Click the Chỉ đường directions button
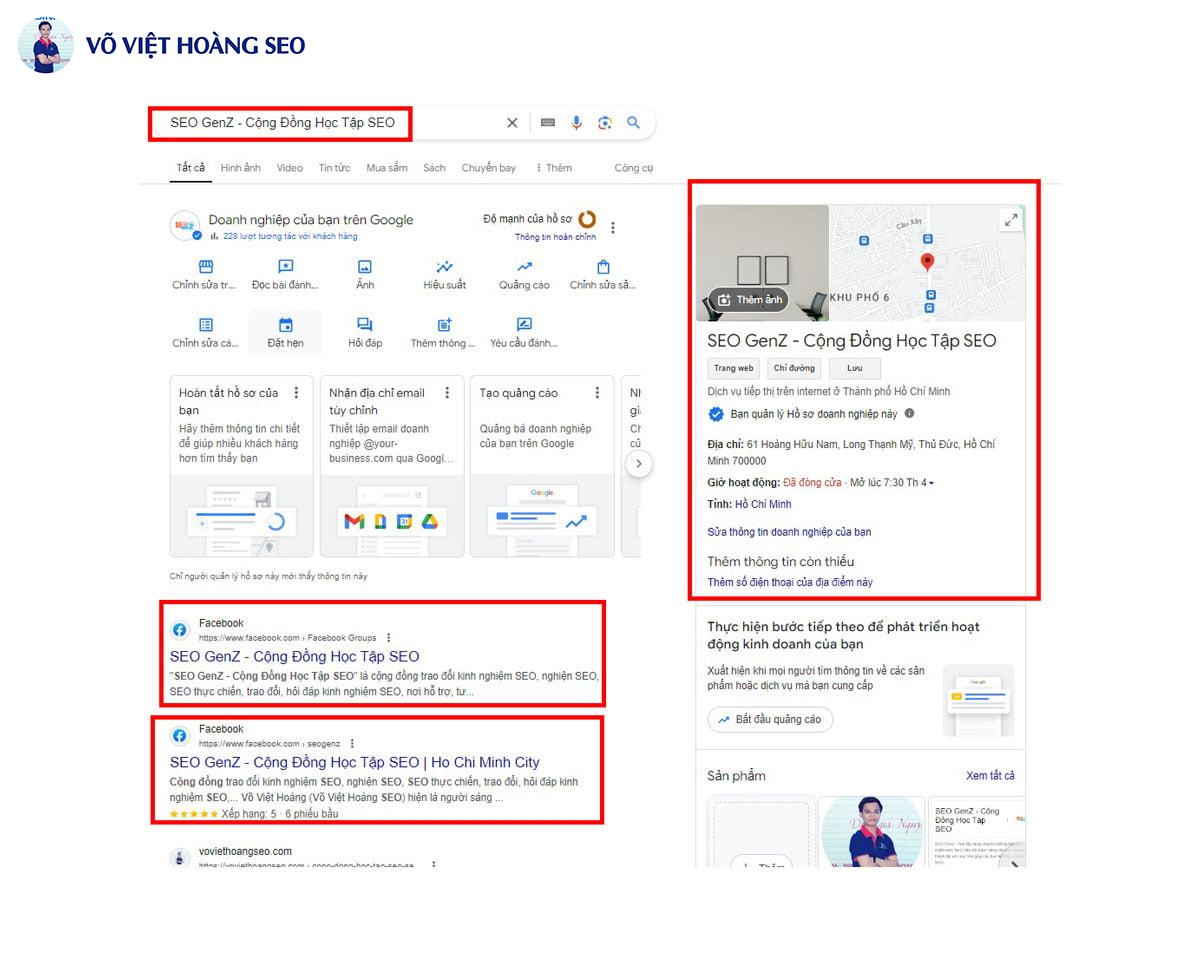This screenshot has height=969, width=1200. coord(794,368)
